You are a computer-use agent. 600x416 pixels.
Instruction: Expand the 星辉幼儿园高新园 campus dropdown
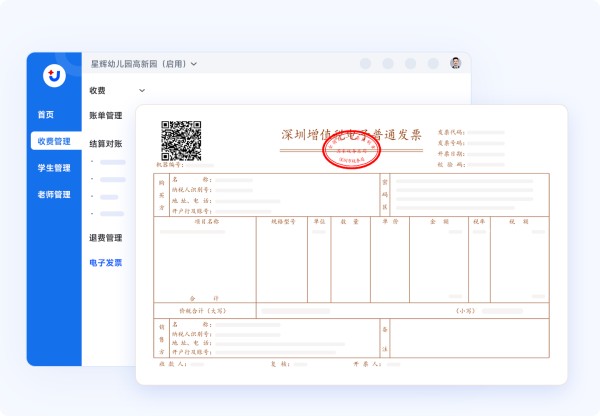point(144,64)
